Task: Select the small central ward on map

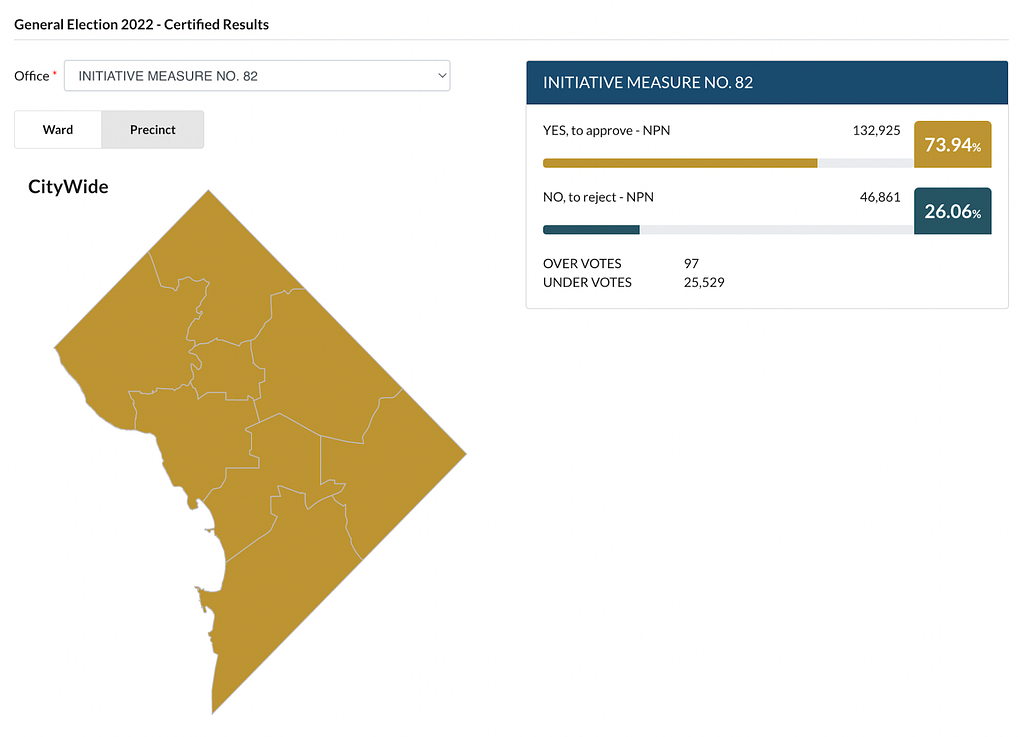Action: click(x=225, y=371)
